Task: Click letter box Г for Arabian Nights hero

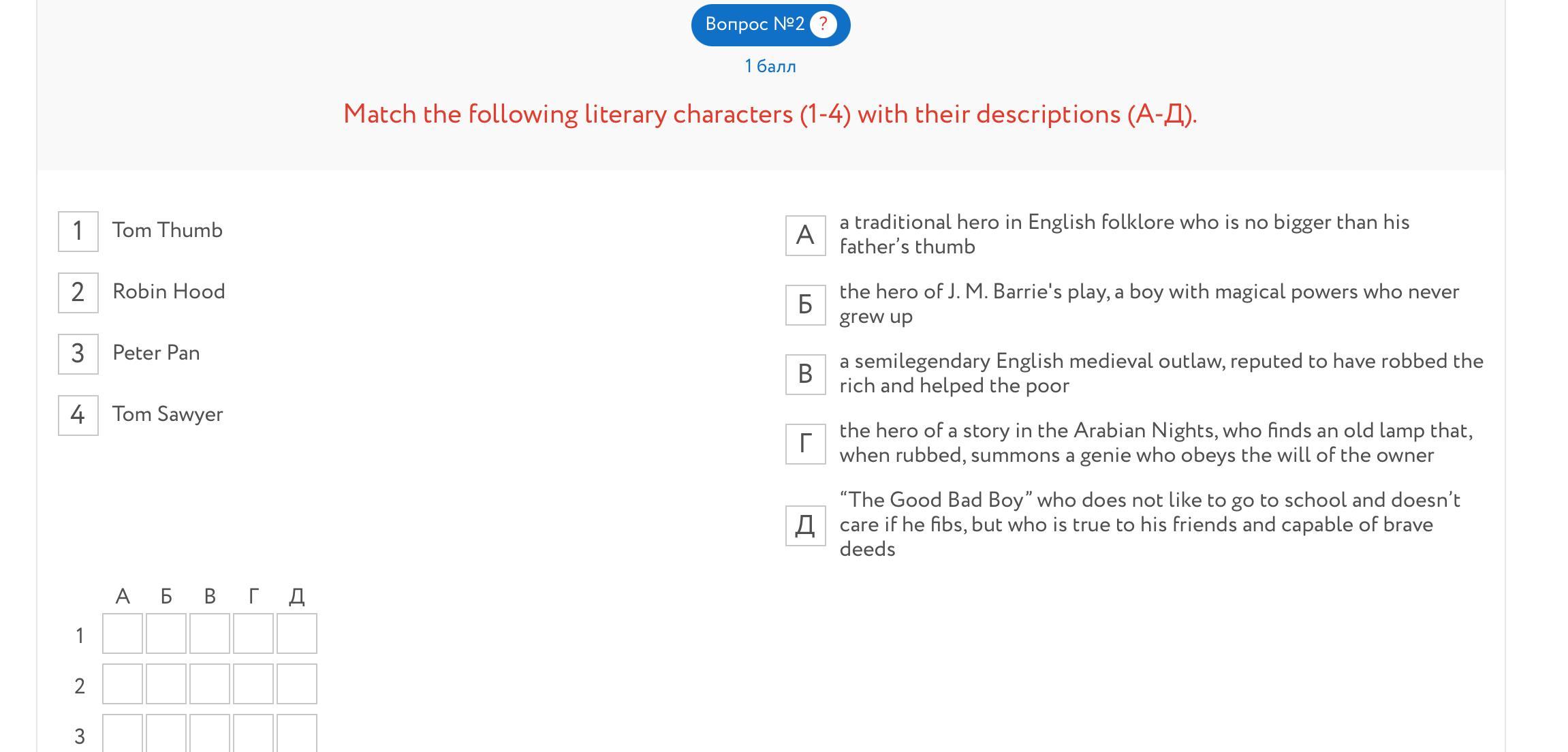Action: tap(805, 444)
